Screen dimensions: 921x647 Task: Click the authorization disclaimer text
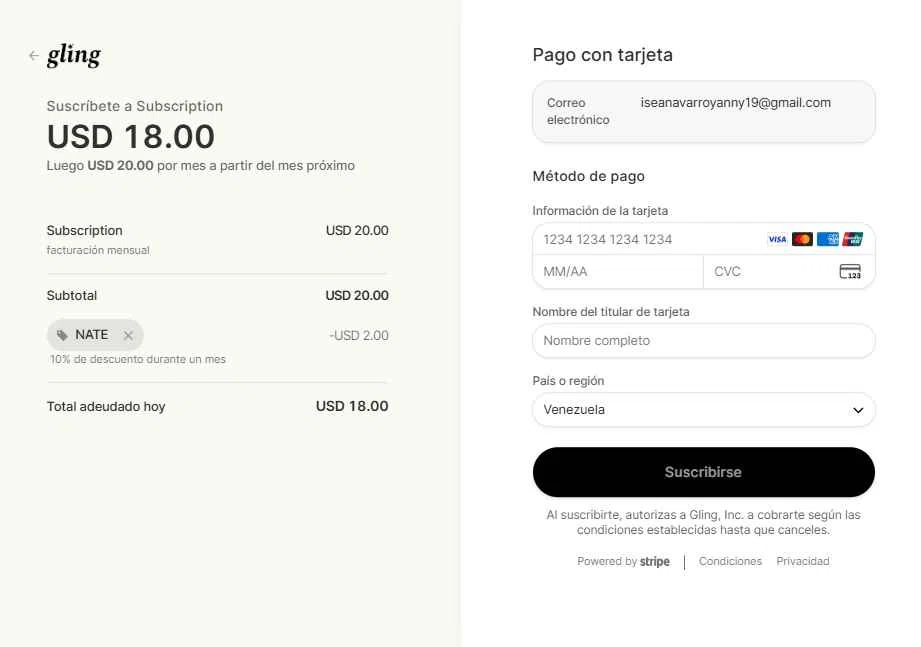click(704, 522)
